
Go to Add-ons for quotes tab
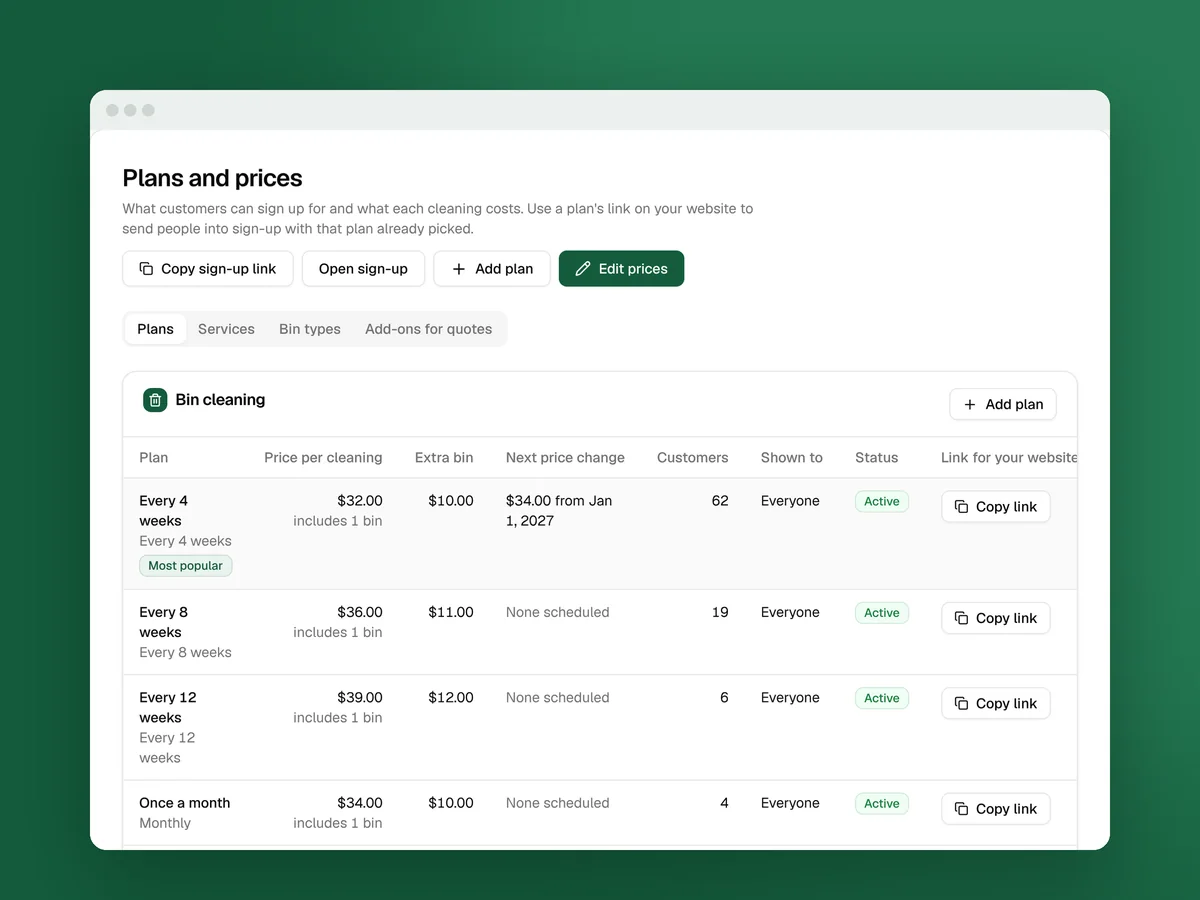[428, 329]
